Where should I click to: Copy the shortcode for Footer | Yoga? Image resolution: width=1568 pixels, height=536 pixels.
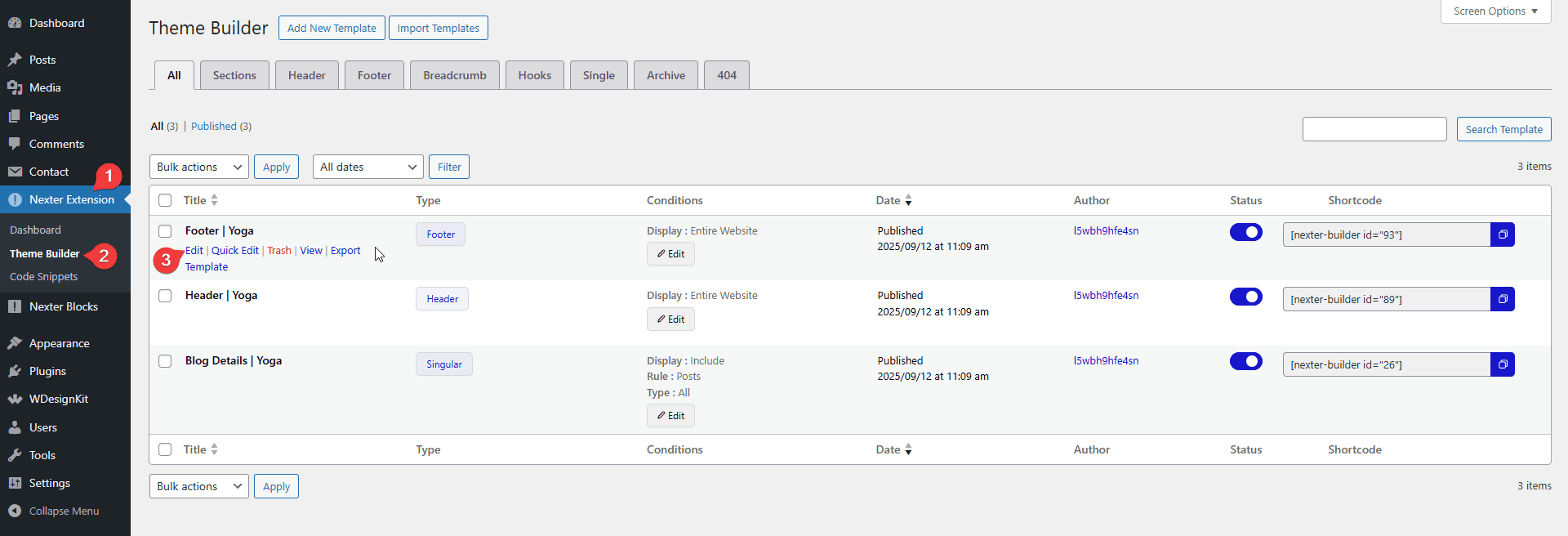point(1502,234)
